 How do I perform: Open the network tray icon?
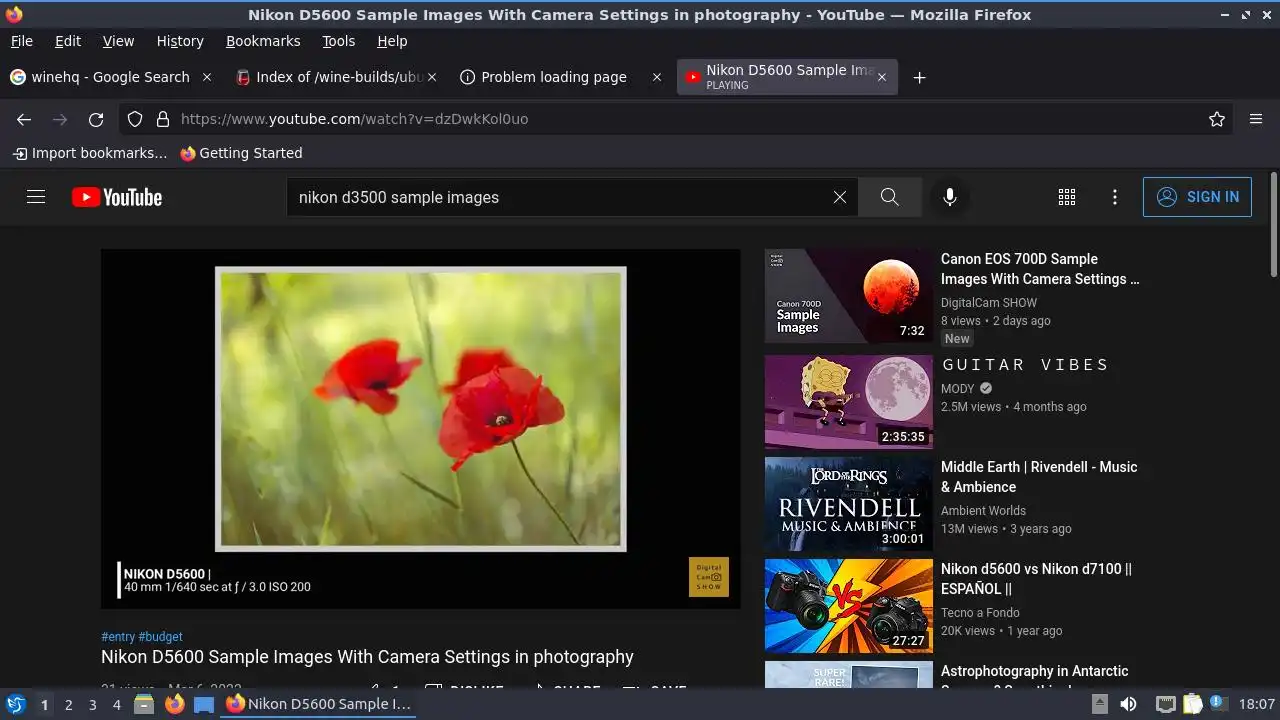(1165, 704)
